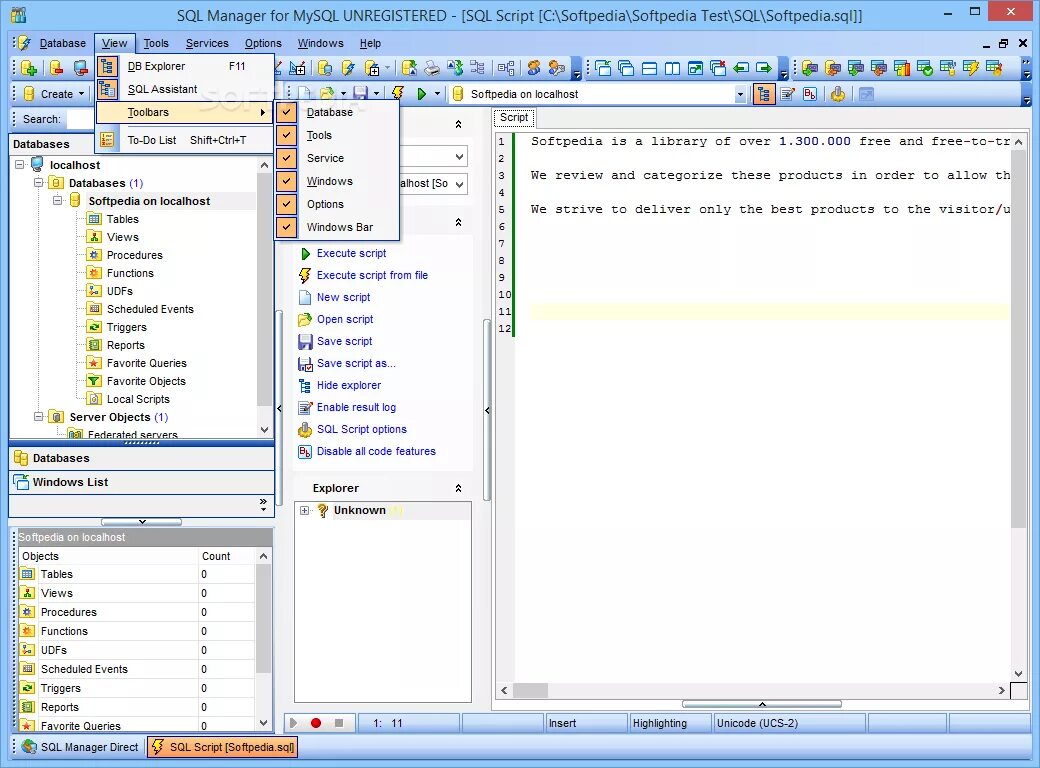The image size is (1040, 768).
Task: Click the Enable result log toolbar icon
Action: (787, 94)
